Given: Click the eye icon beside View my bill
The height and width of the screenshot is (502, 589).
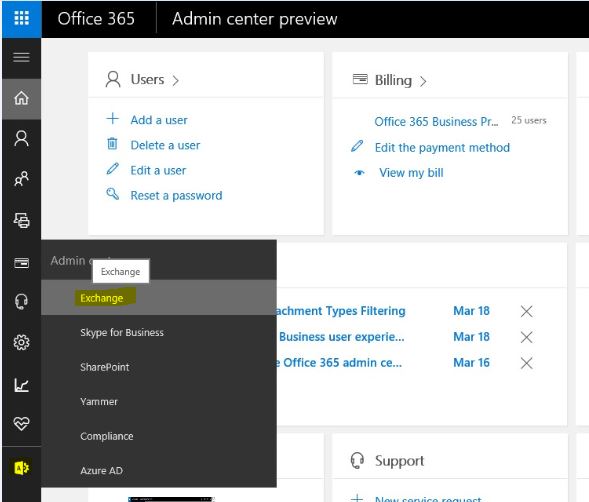Looking at the screenshot, I should [359, 173].
